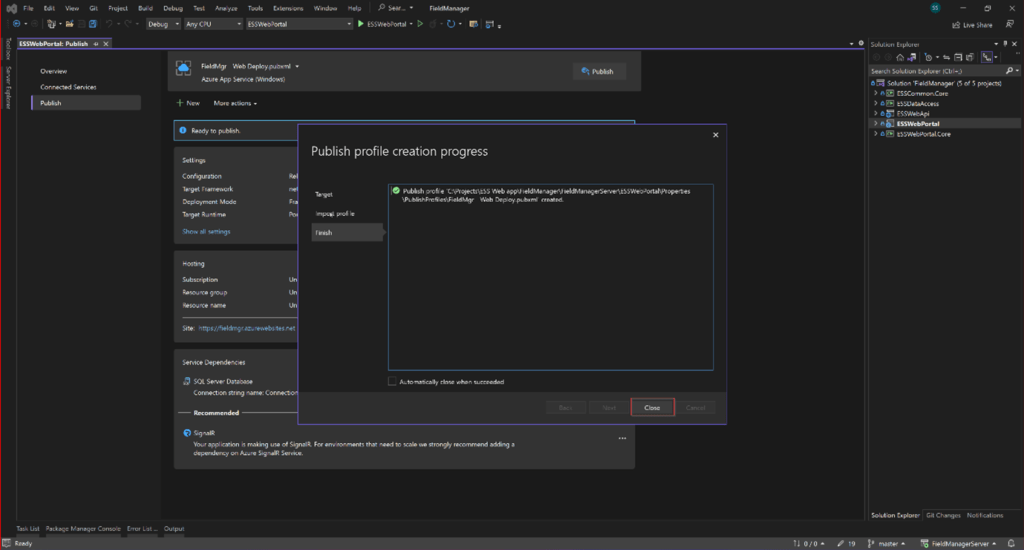Viewport: 1024px width, 550px height.
Task: Expand the ESSCommon.Core project node
Action: point(876,93)
